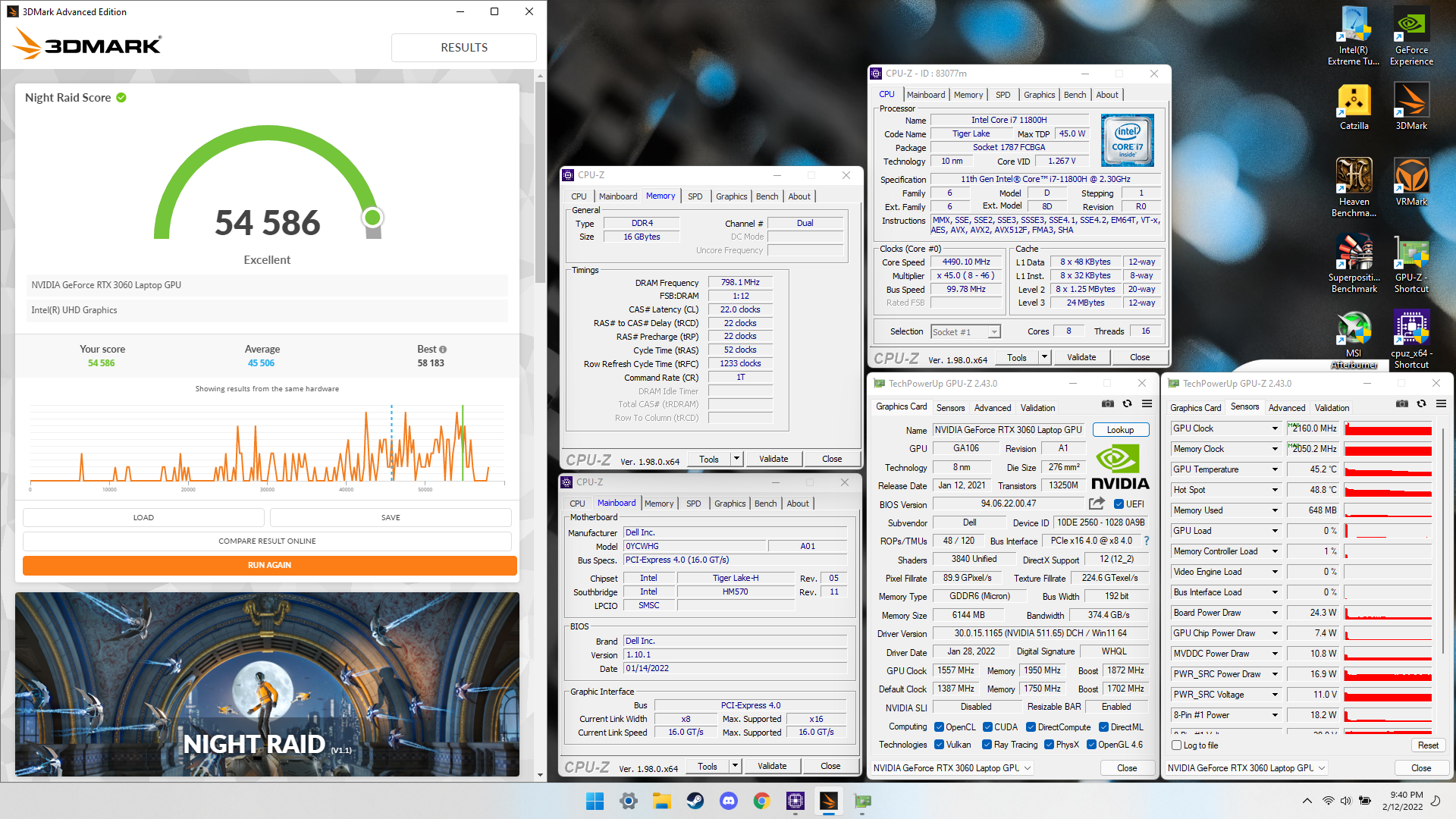The width and height of the screenshot is (1456, 819).
Task: Click BIOS share/export icon in GPU-Z
Action: (1097, 504)
